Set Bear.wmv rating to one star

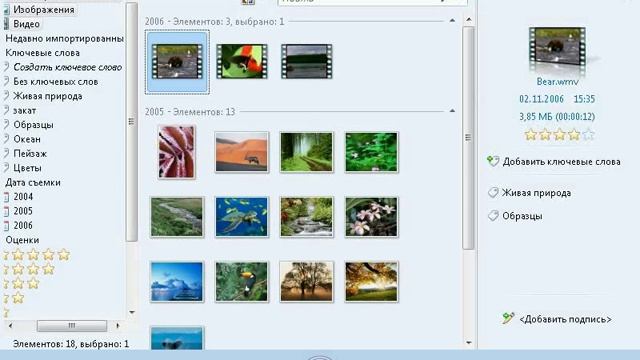pyautogui.click(x=530, y=134)
